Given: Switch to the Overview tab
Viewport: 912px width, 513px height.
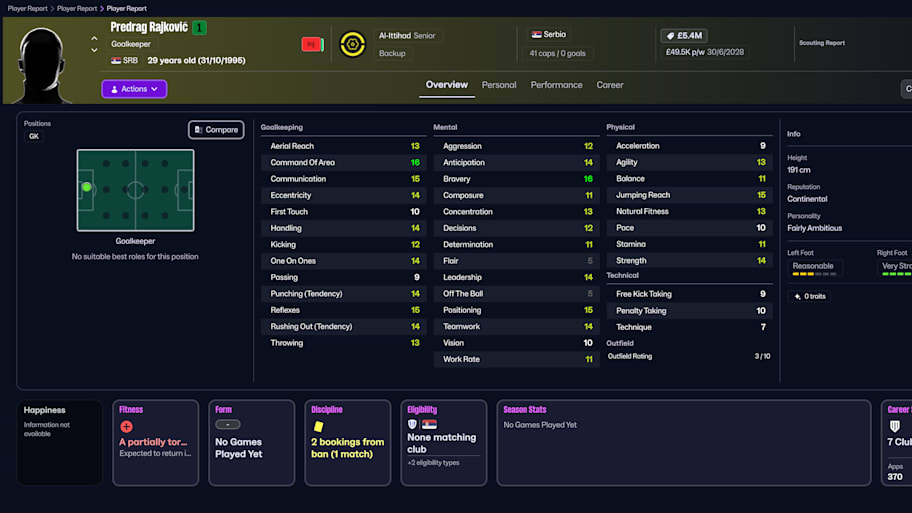Looking at the screenshot, I should 446,85.
